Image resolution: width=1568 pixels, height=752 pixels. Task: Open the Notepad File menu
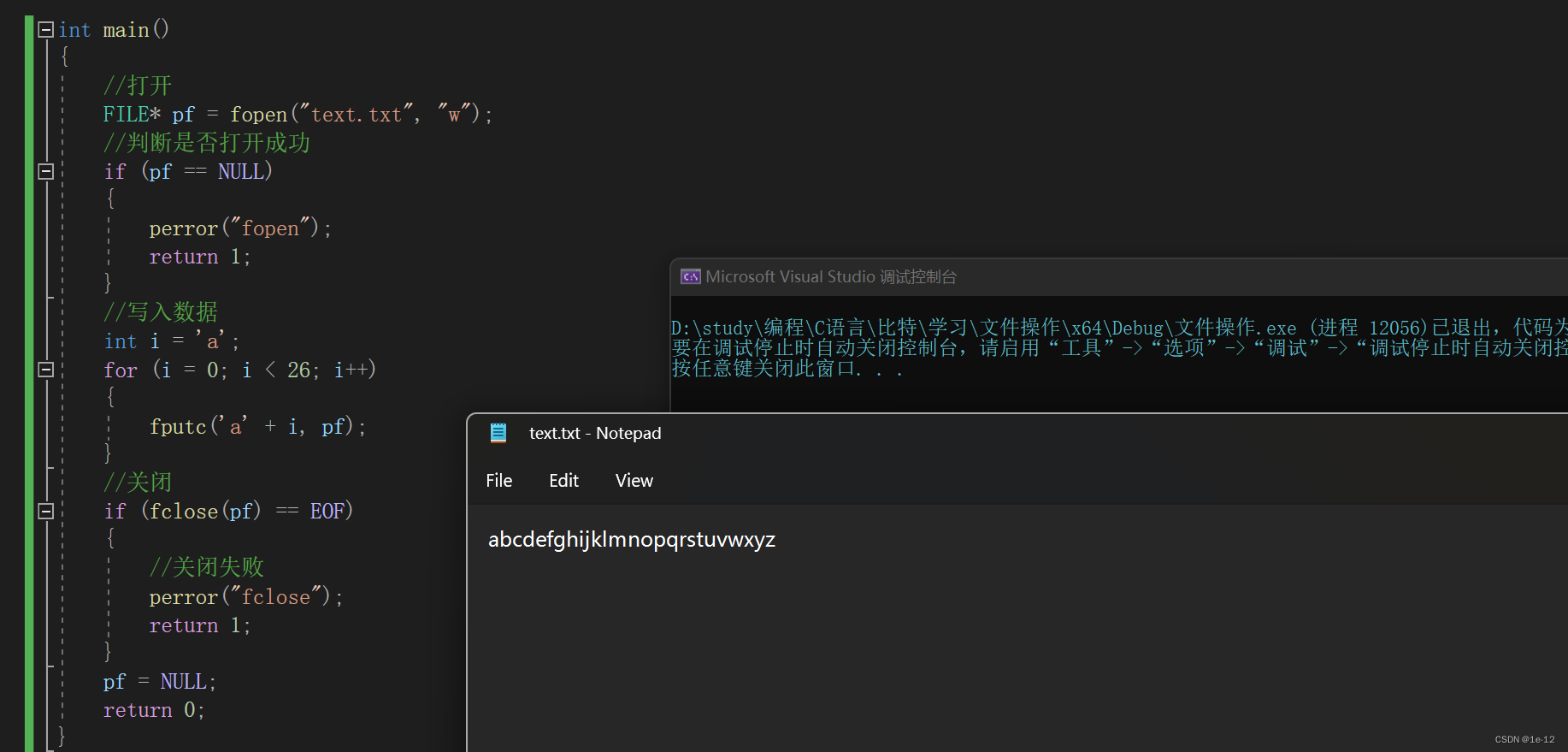[x=498, y=481]
